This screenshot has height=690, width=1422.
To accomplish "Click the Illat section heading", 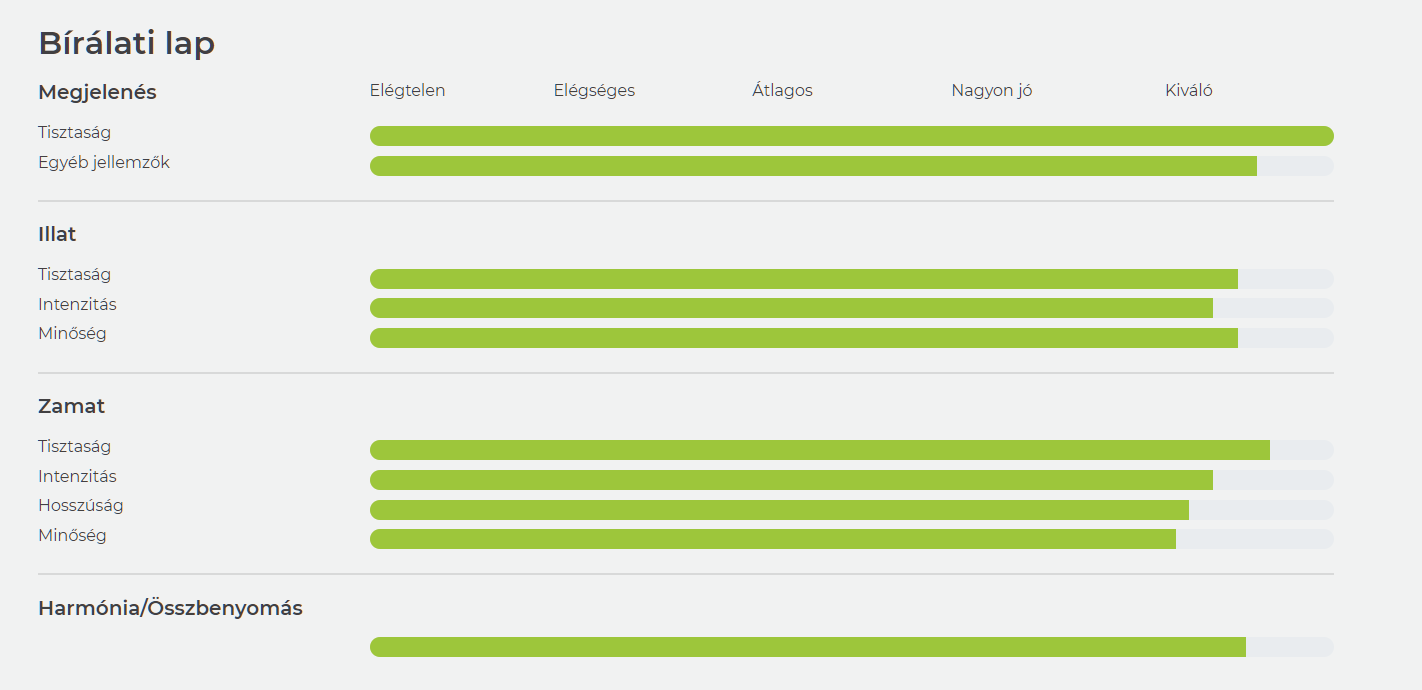I will coord(57,234).
